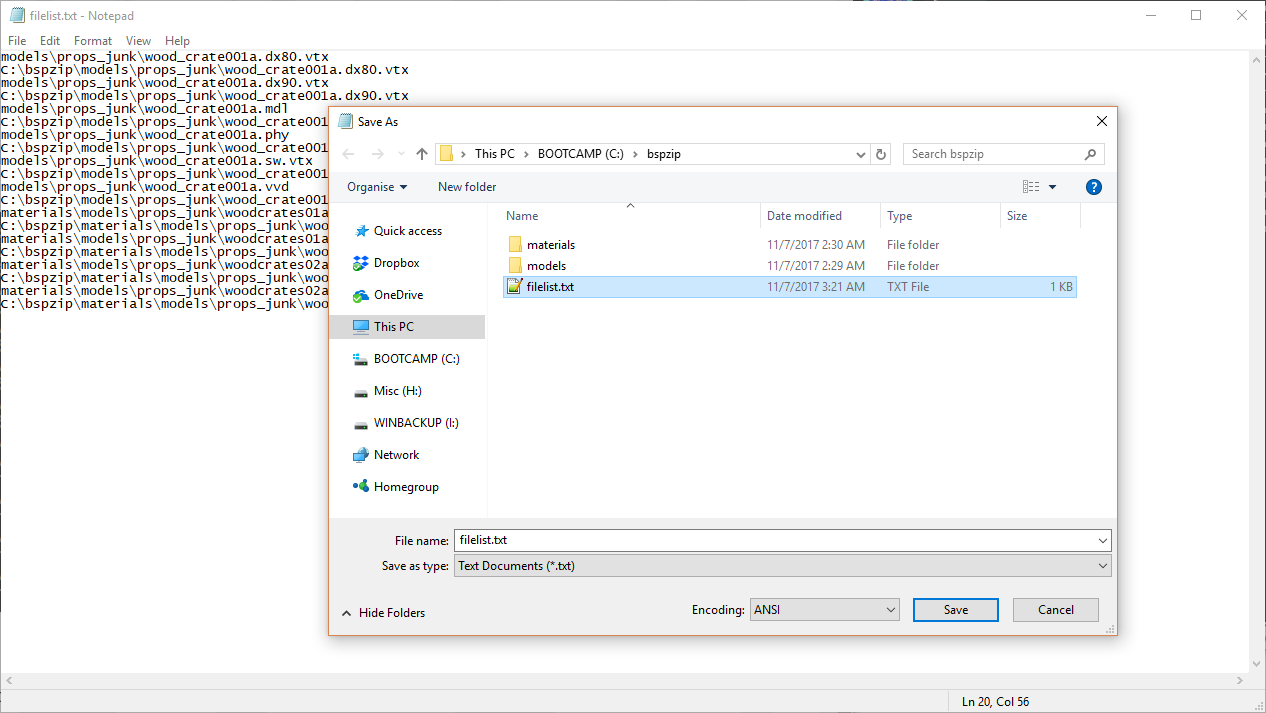This screenshot has width=1266, height=713.
Task: Click bspzip in address breadcrumb
Action: tap(663, 154)
